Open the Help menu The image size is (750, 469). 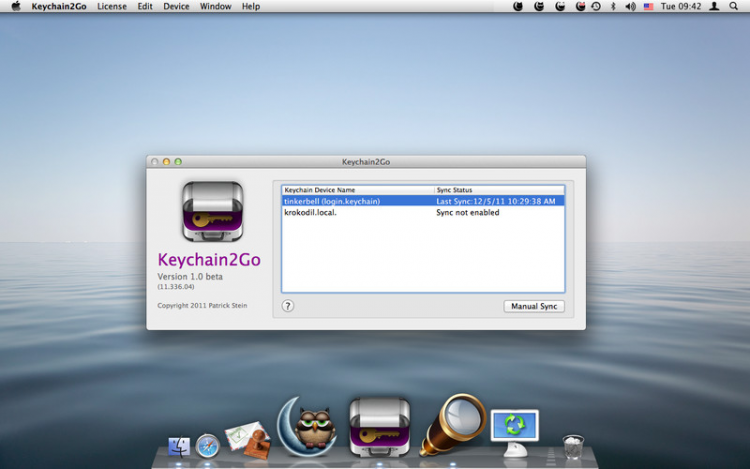pos(251,6)
